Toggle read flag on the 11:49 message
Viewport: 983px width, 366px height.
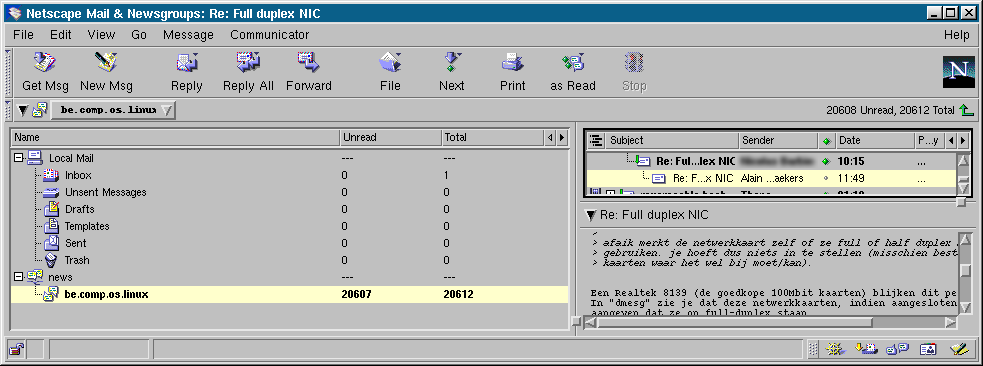(x=826, y=179)
